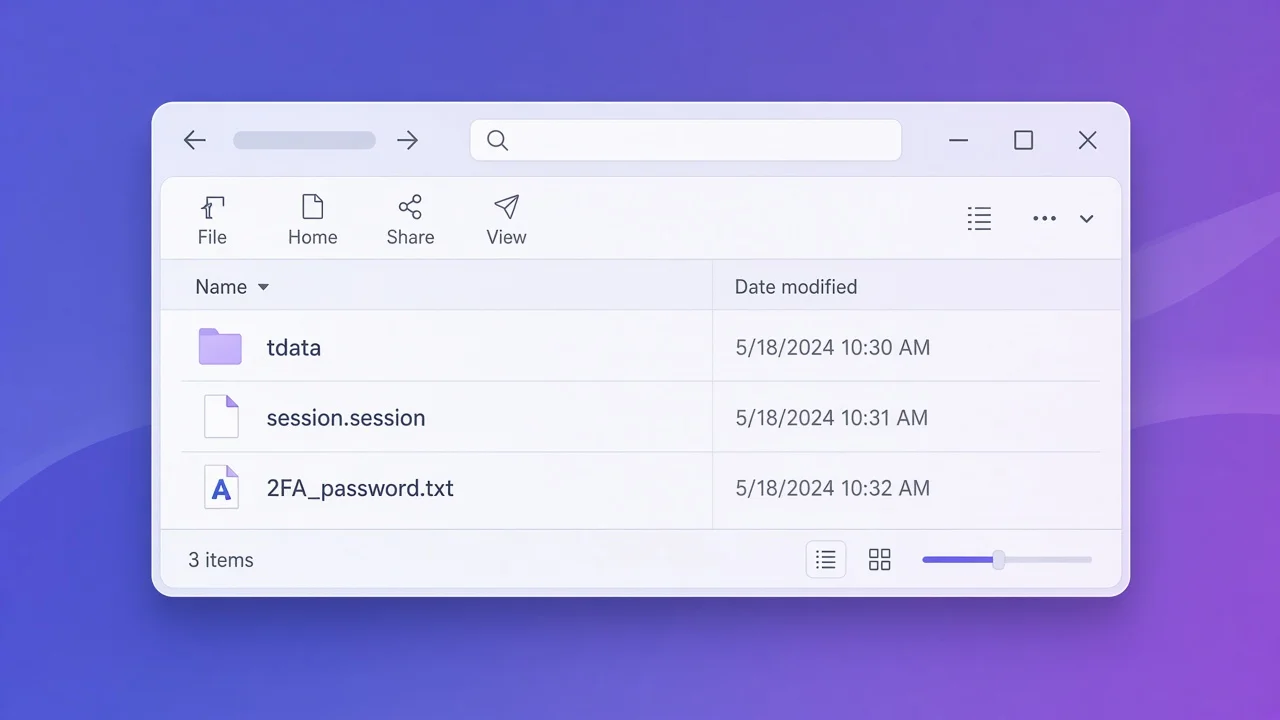Select the tdata folder name

(294, 348)
